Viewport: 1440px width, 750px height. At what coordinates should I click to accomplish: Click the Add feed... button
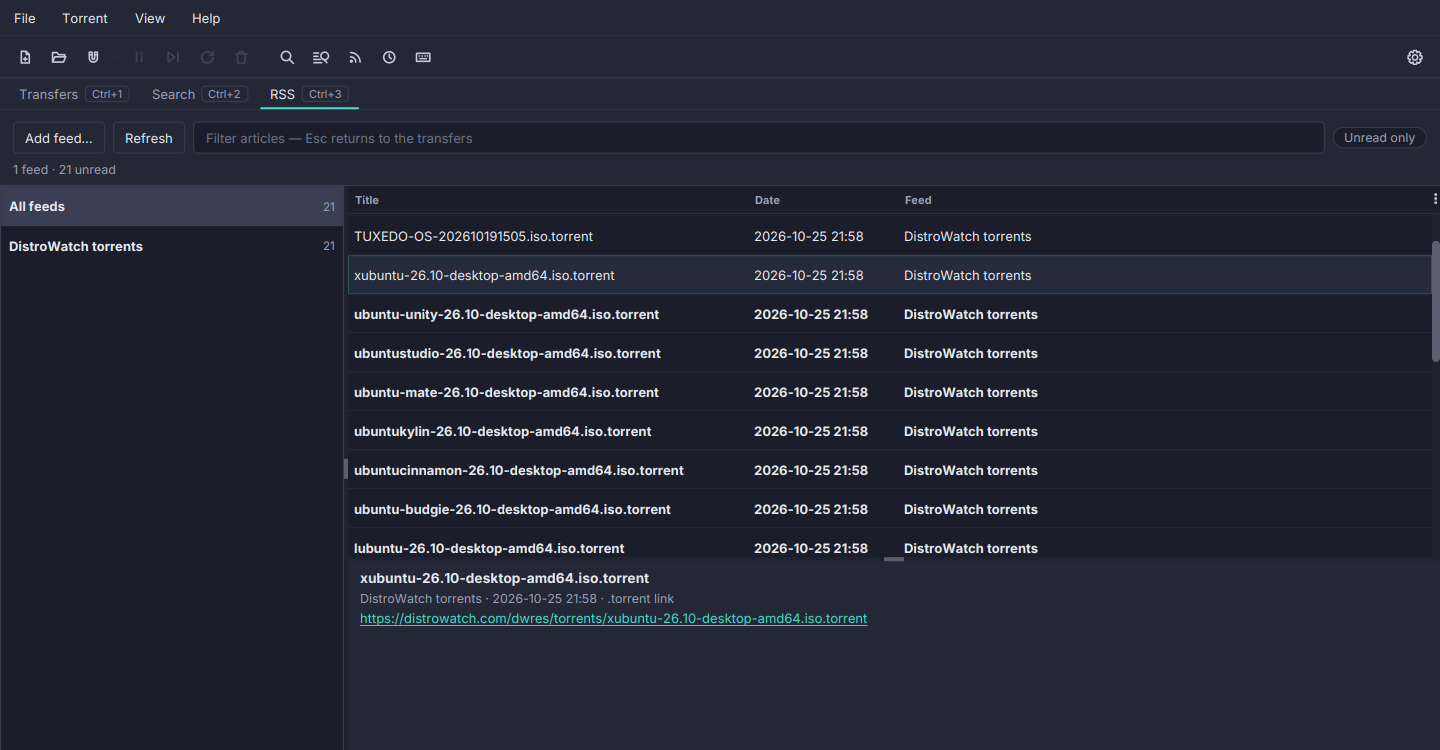click(59, 138)
